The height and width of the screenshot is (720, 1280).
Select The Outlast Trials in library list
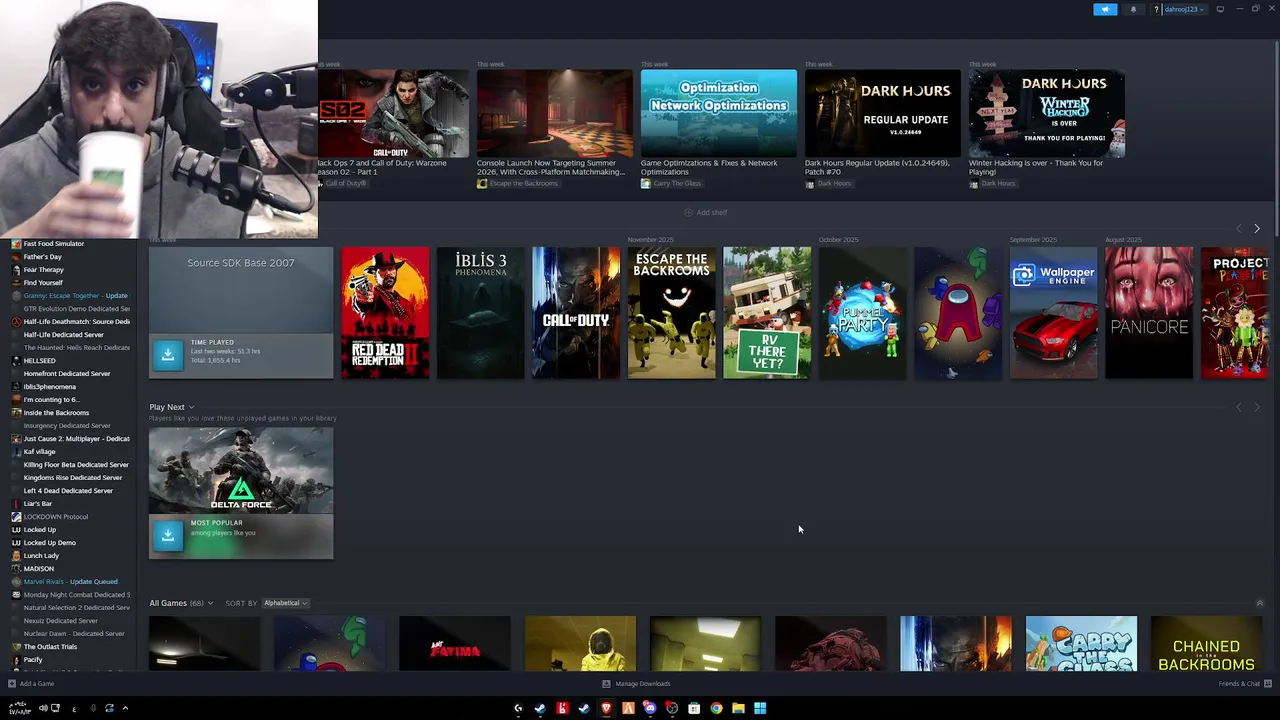point(50,647)
